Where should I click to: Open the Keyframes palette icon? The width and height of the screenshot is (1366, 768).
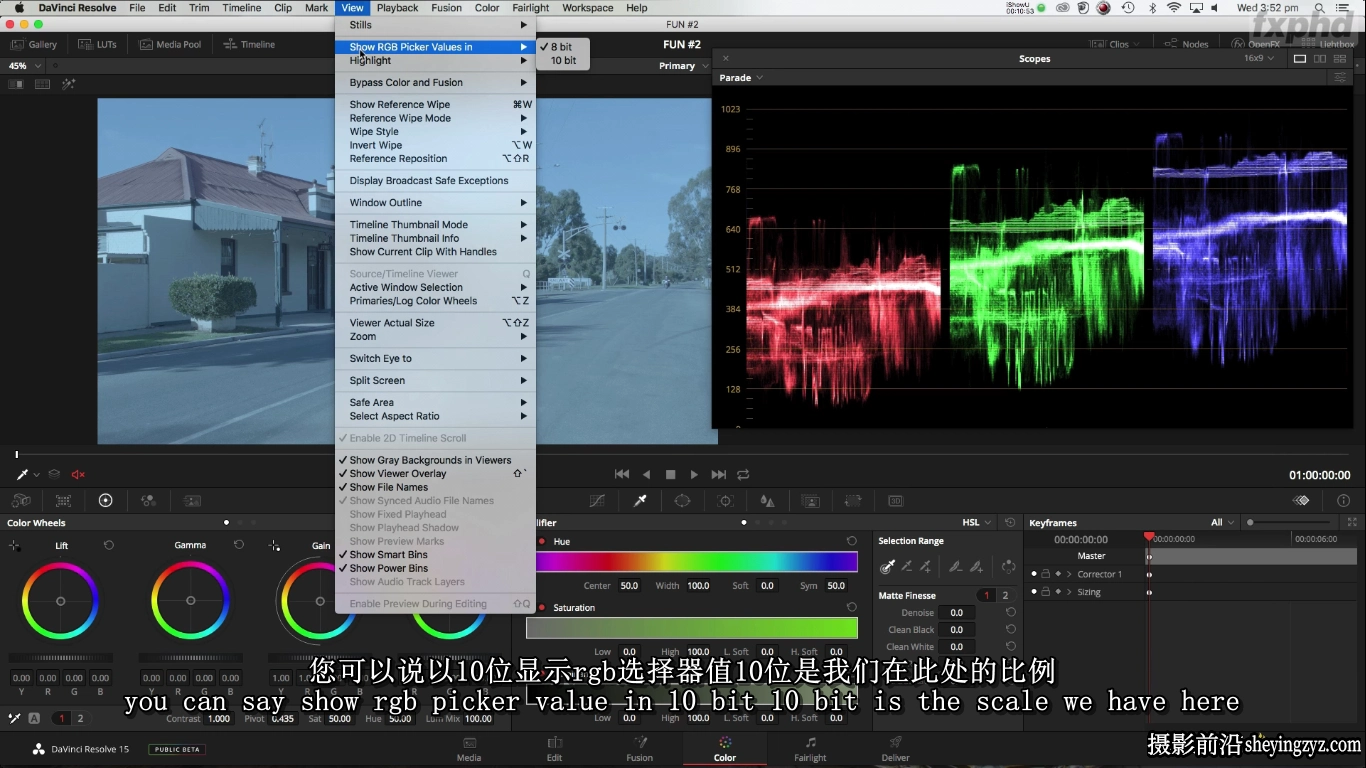(x=1301, y=500)
